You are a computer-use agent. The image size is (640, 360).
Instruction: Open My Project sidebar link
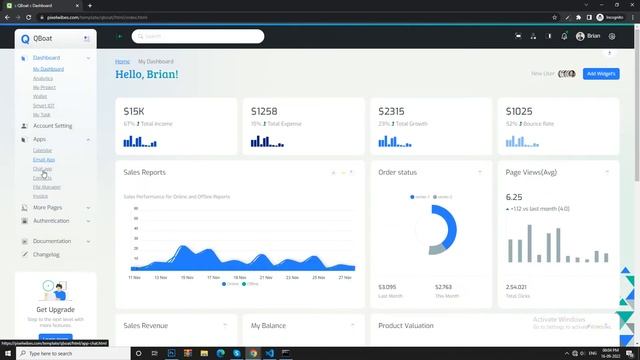point(44,87)
